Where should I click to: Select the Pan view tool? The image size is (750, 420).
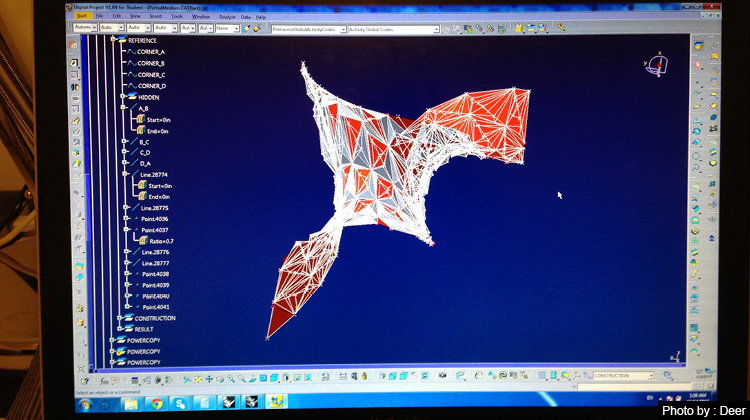point(209,379)
